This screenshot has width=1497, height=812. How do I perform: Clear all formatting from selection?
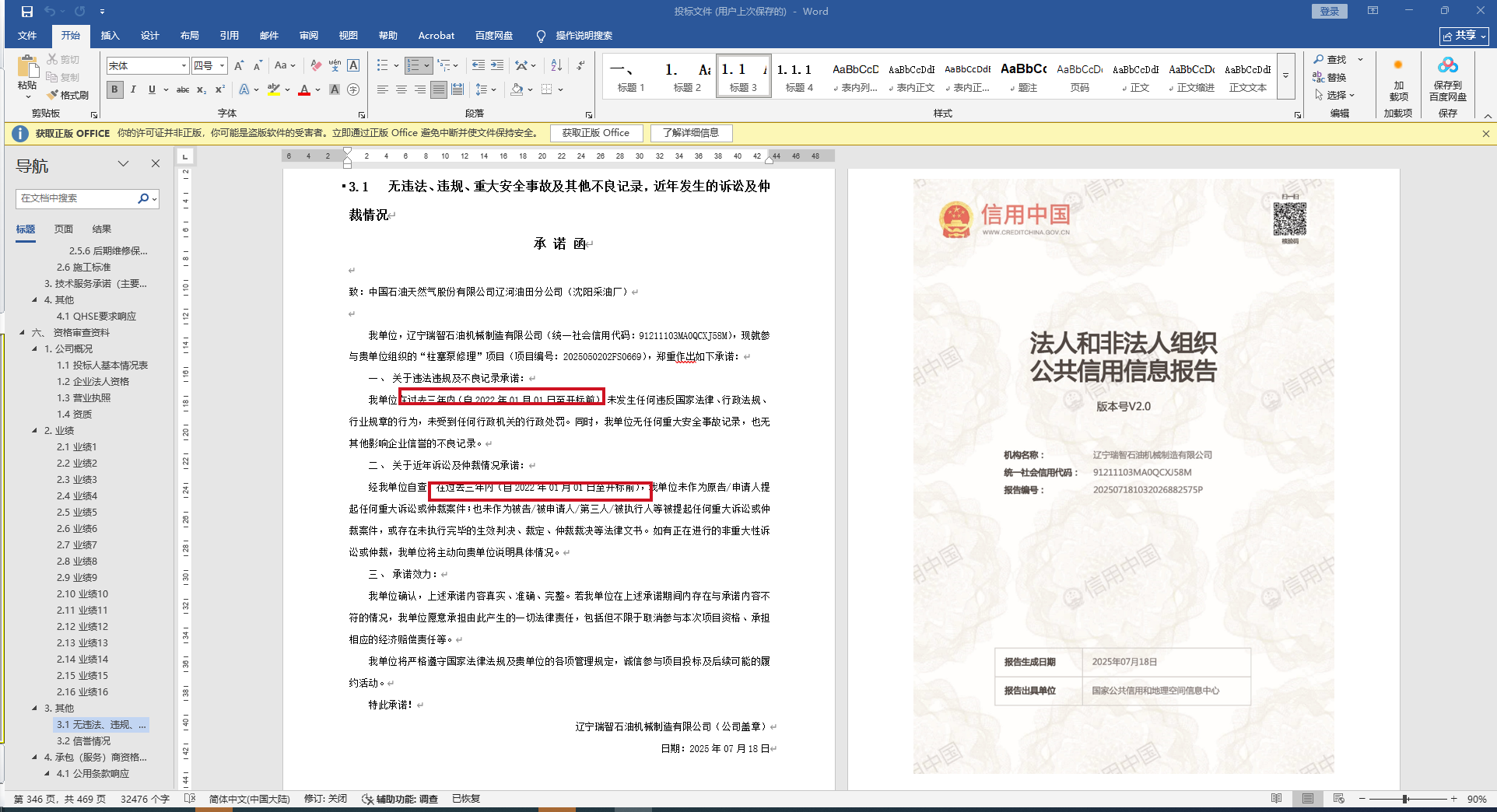pyautogui.click(x=315, y=65)
